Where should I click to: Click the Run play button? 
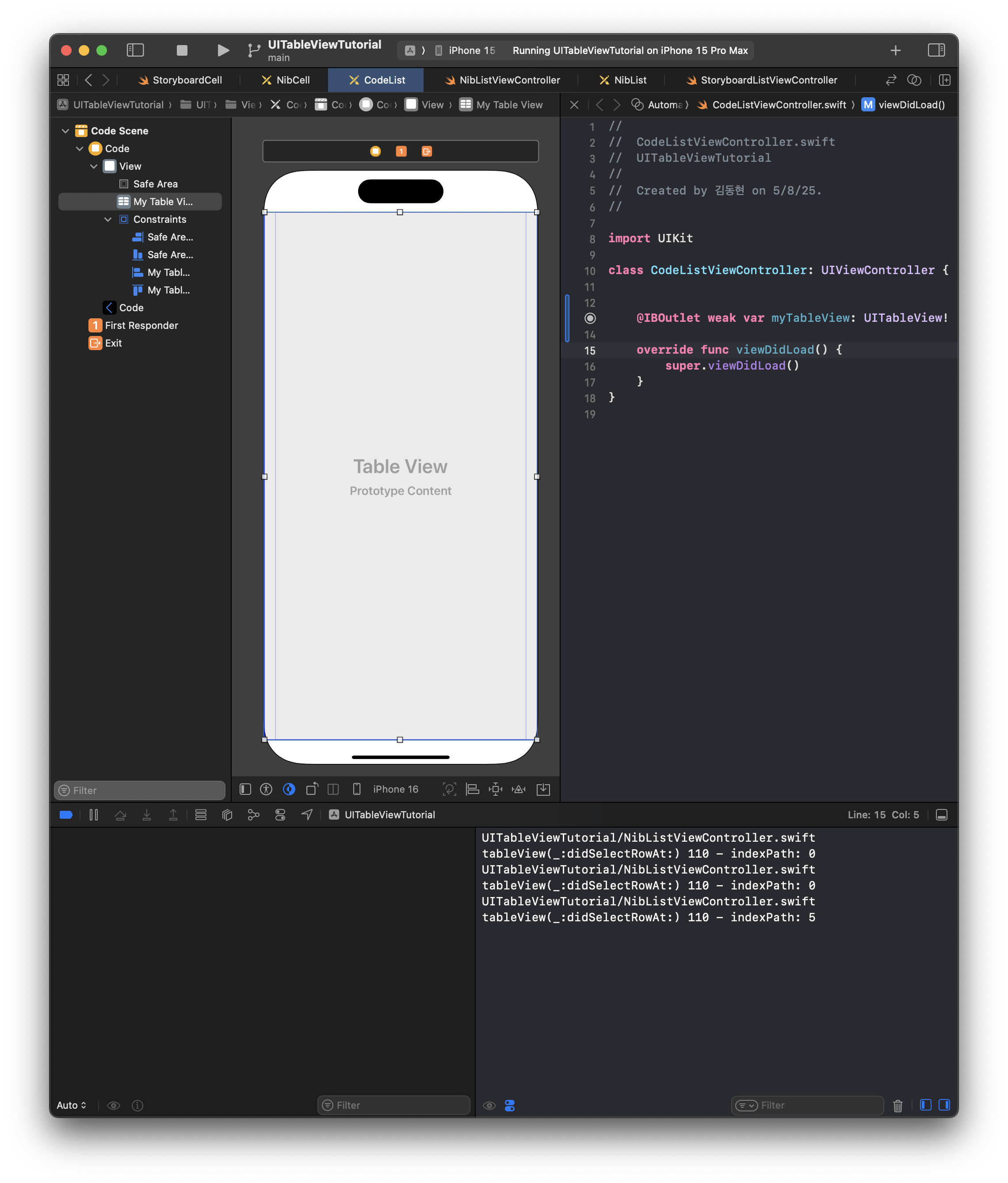point(223,50)
